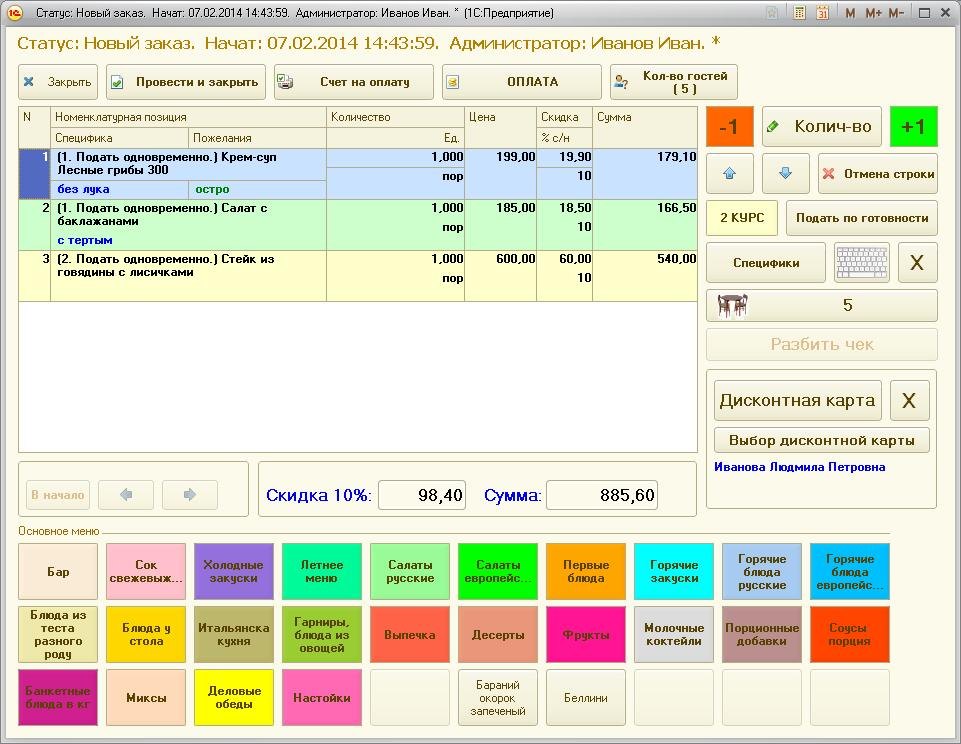Select Первые блюда category
This screenshot has height=744, width=961.
click(586, 571)
